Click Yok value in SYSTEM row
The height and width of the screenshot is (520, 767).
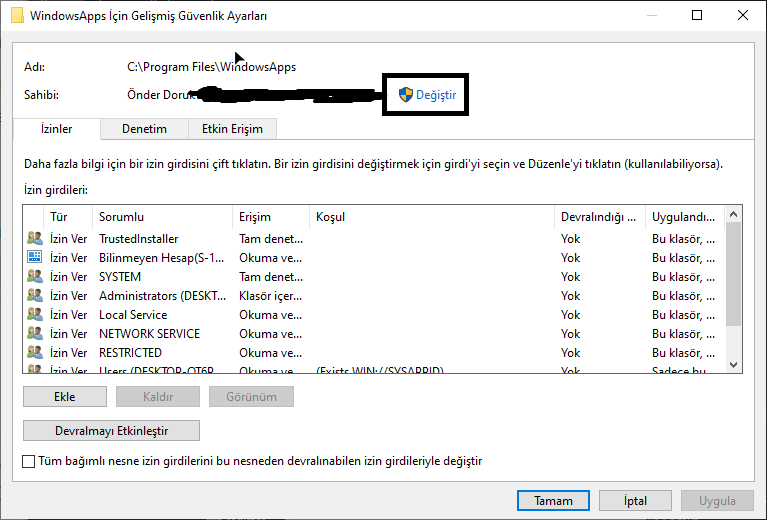click(570, 277)
